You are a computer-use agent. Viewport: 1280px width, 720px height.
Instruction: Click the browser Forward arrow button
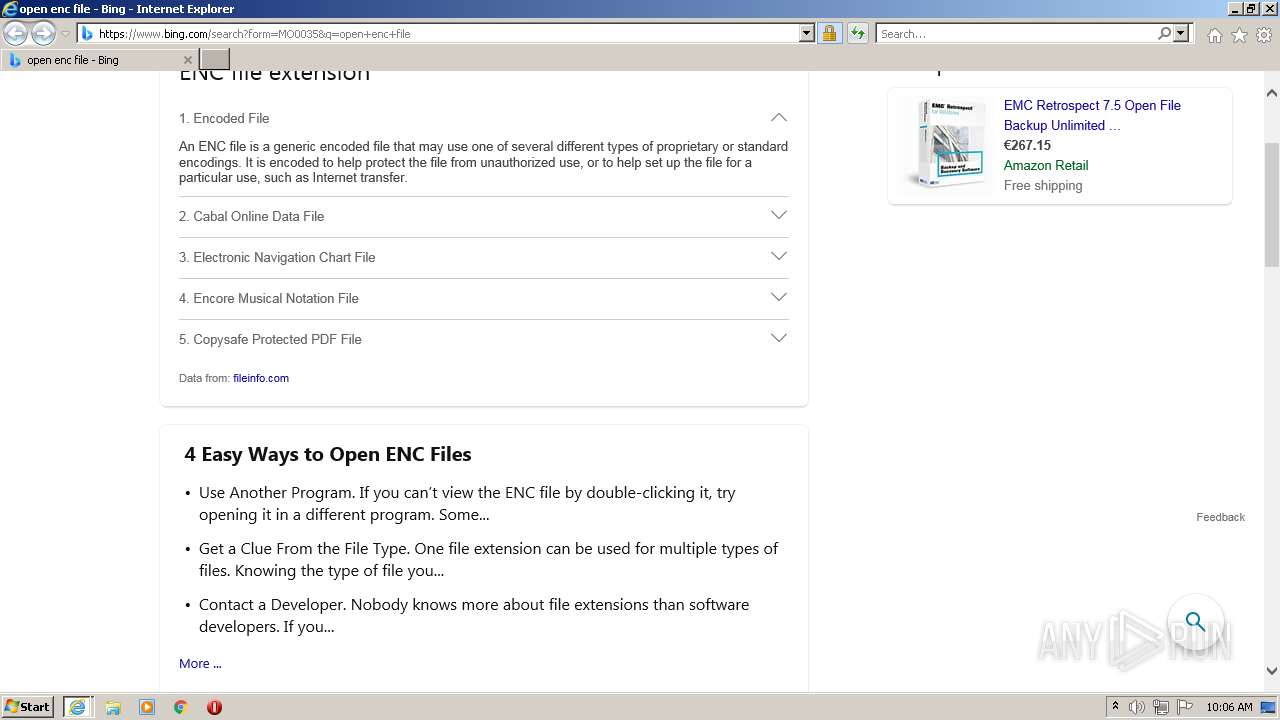coord(43,34)
